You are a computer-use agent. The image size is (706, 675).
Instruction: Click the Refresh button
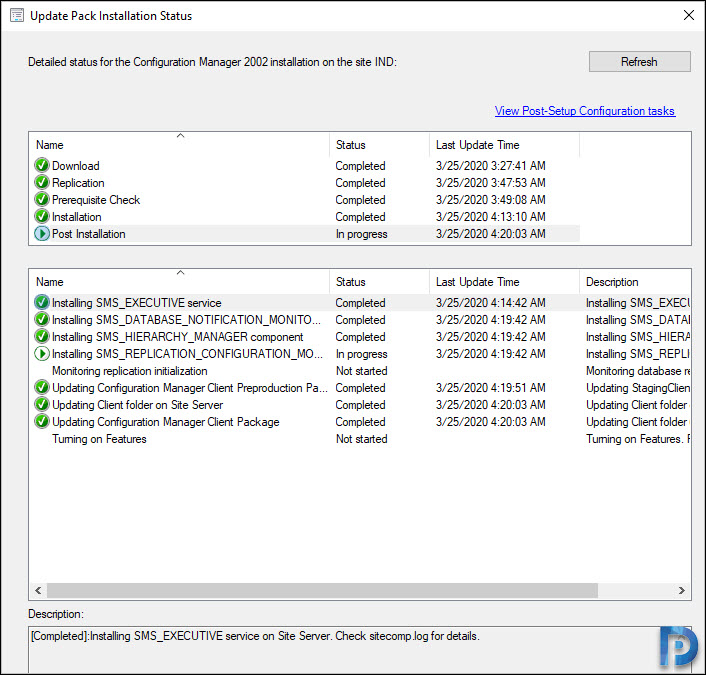[639, 62]
